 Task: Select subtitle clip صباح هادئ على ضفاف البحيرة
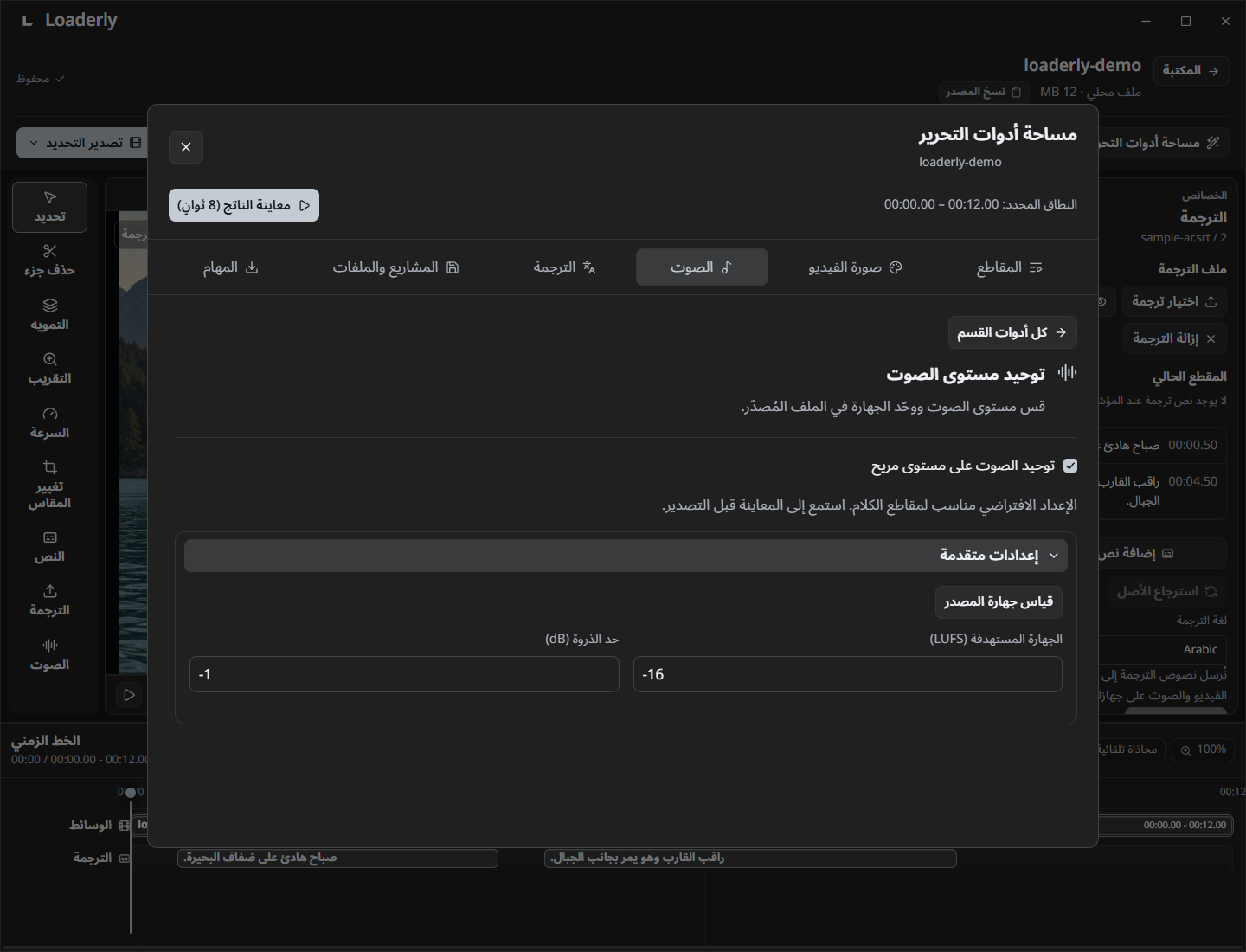point(337,858)
